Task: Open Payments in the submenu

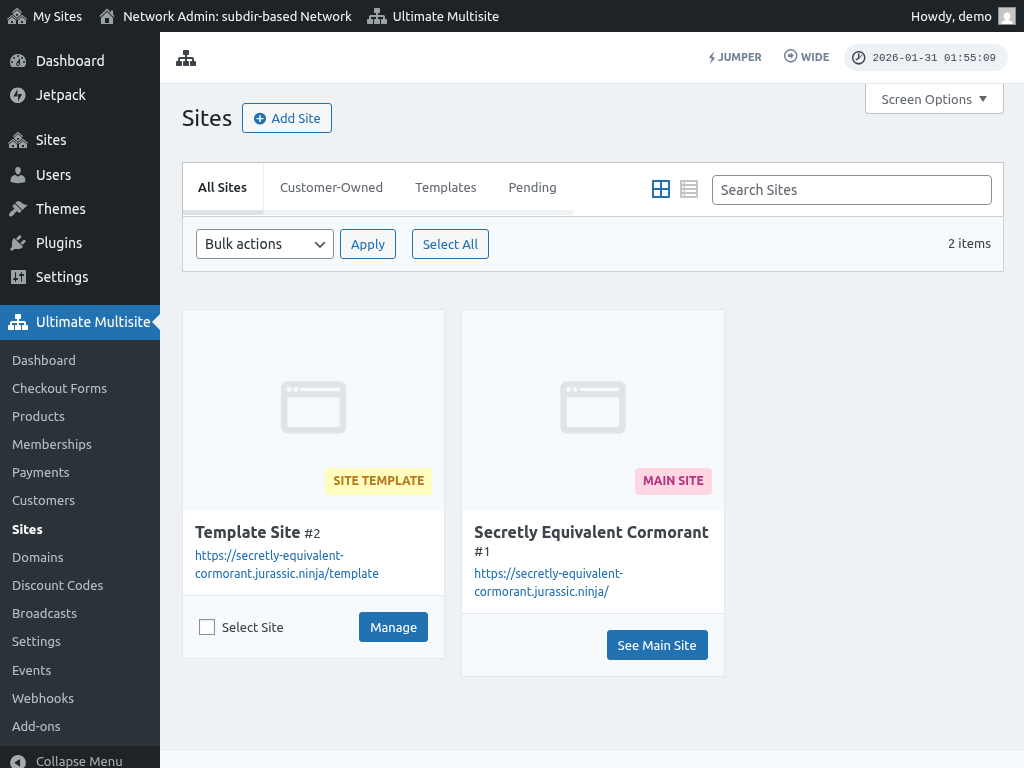Action: [40, 473]
